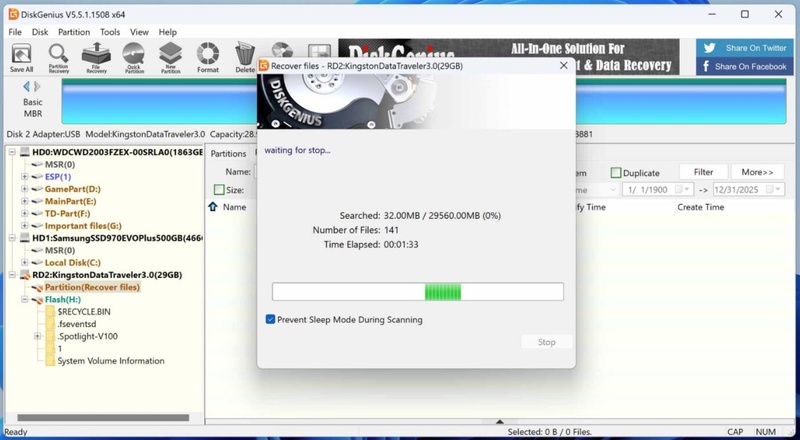Image resolution: width=800 pixels, height=440 pixels.
Task: Select the Format toolbar icon
Action: 208,57
